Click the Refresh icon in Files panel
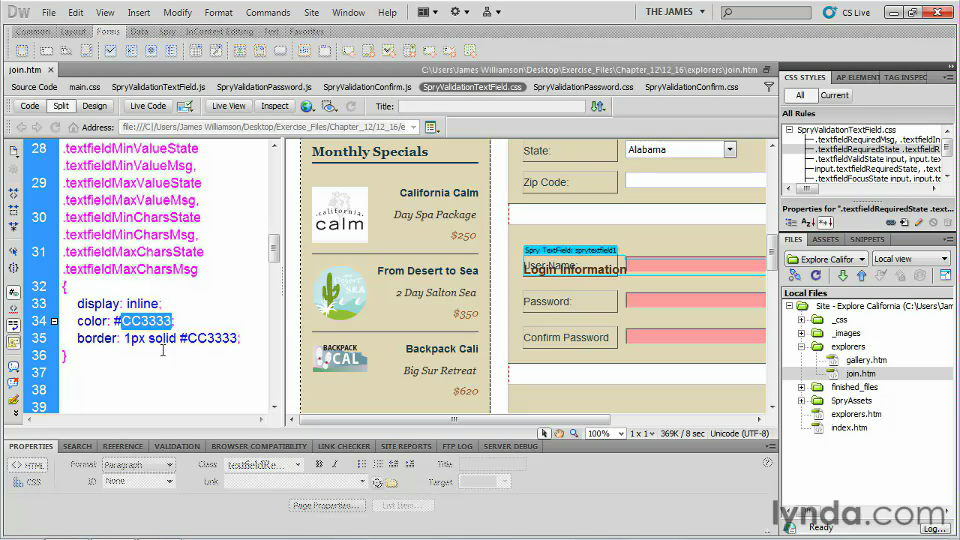The height and width of the screenshot is (540, 960). [815, 276]
